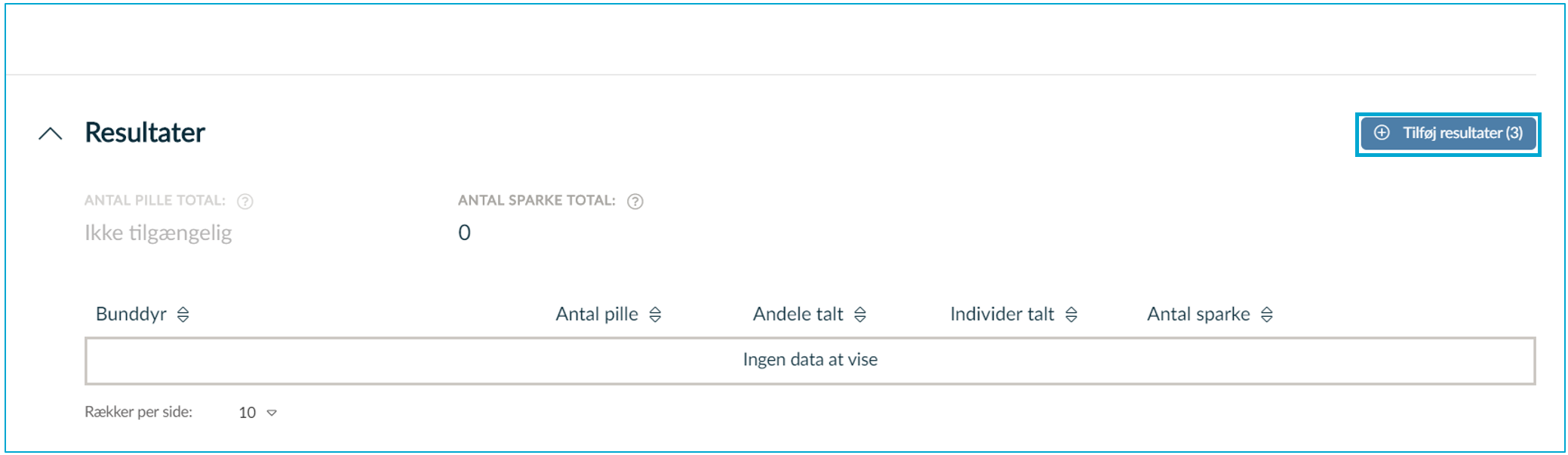Click the Bunddyr column header text
1568x455 pixels.
[131, 314]
